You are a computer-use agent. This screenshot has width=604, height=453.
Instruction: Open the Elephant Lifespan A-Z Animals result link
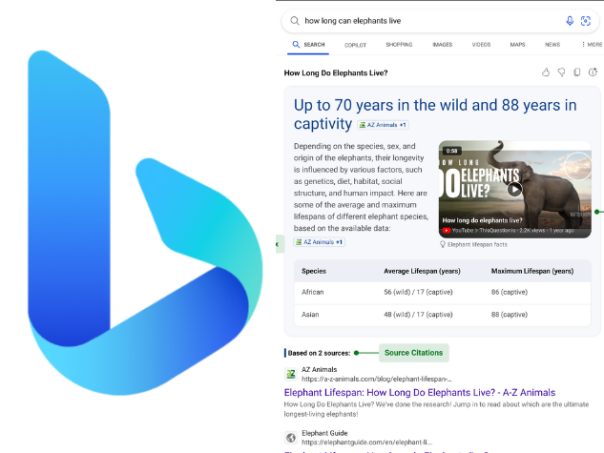(419, 393)
